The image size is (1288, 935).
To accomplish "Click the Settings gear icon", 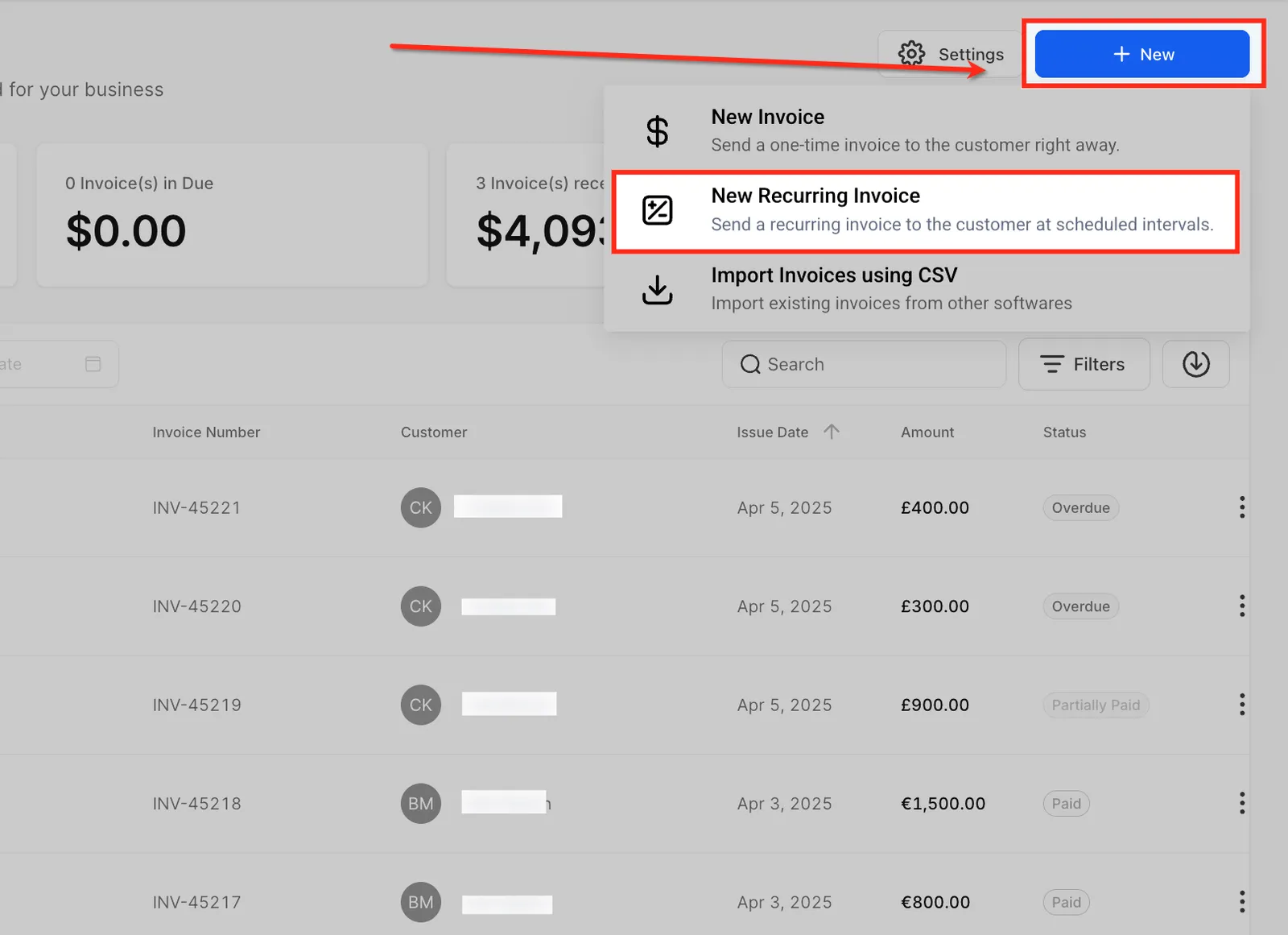I will [911, 54].
